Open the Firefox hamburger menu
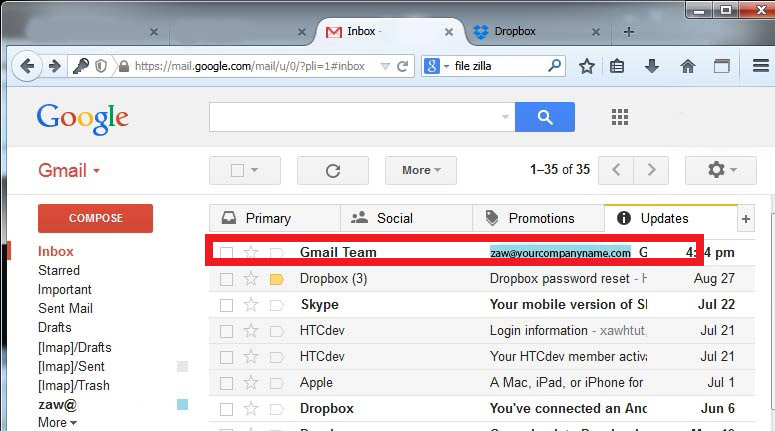Viewport: 775px width, 431px height. coord(761,65)
